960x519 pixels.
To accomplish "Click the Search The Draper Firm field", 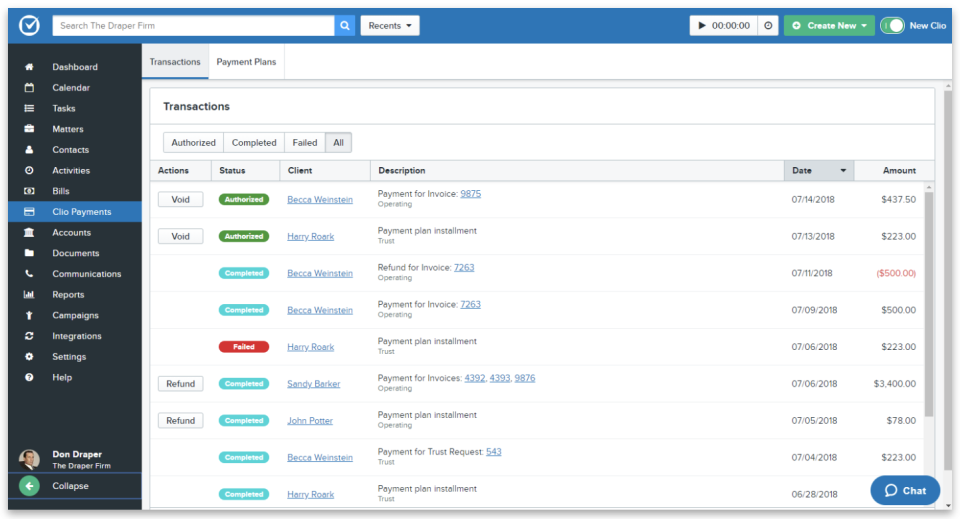I will coord(193,26).
